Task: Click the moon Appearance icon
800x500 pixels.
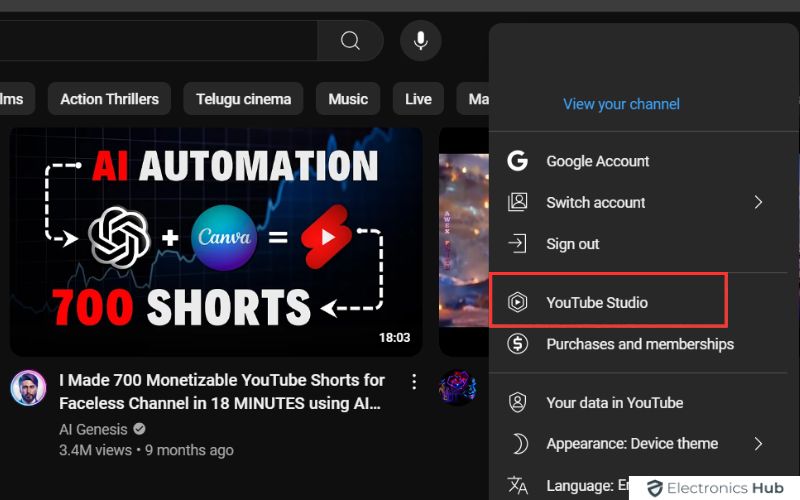Action: pyautogui.click(x=519, y=444)
